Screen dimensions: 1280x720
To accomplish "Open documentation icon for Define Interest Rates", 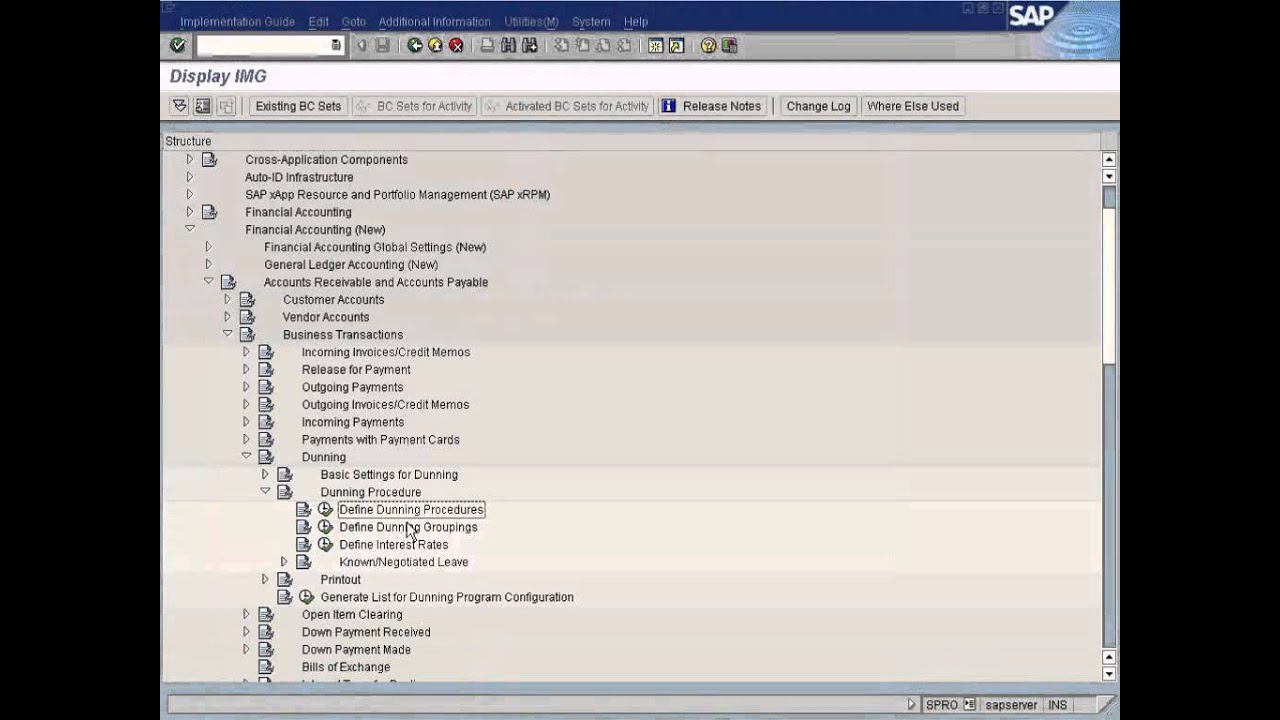I will click(x=304, y=545).
